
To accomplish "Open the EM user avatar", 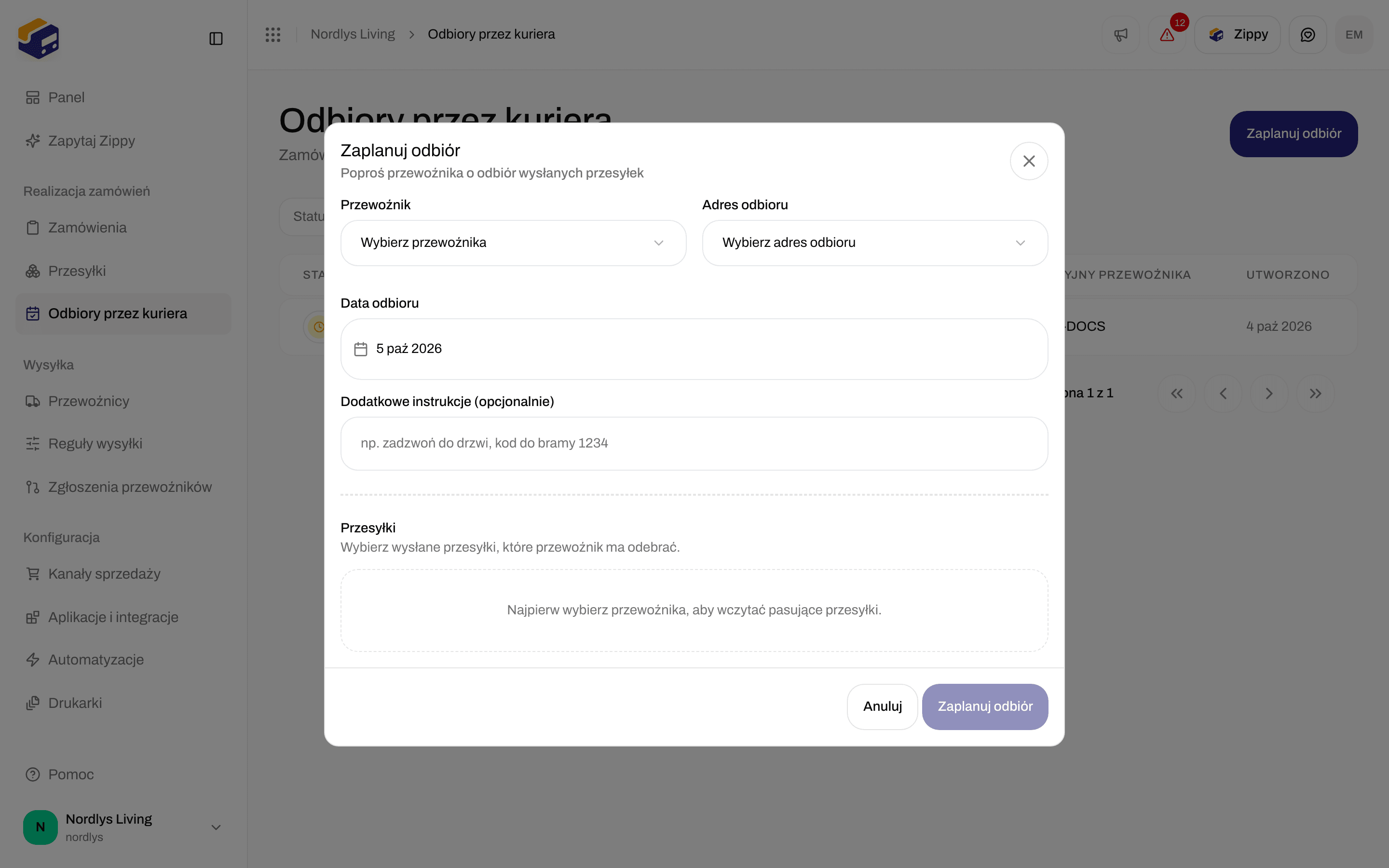I will pos(1354,35).
